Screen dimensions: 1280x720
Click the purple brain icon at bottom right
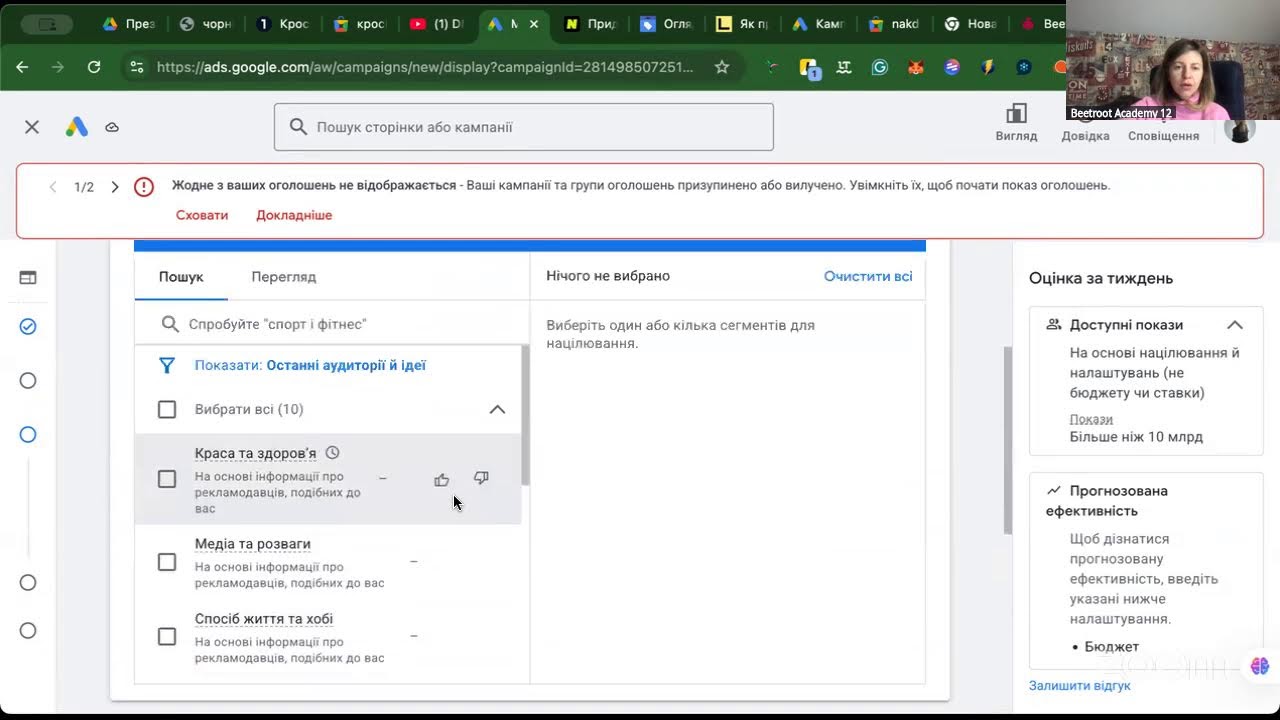tap(1259, 666)
